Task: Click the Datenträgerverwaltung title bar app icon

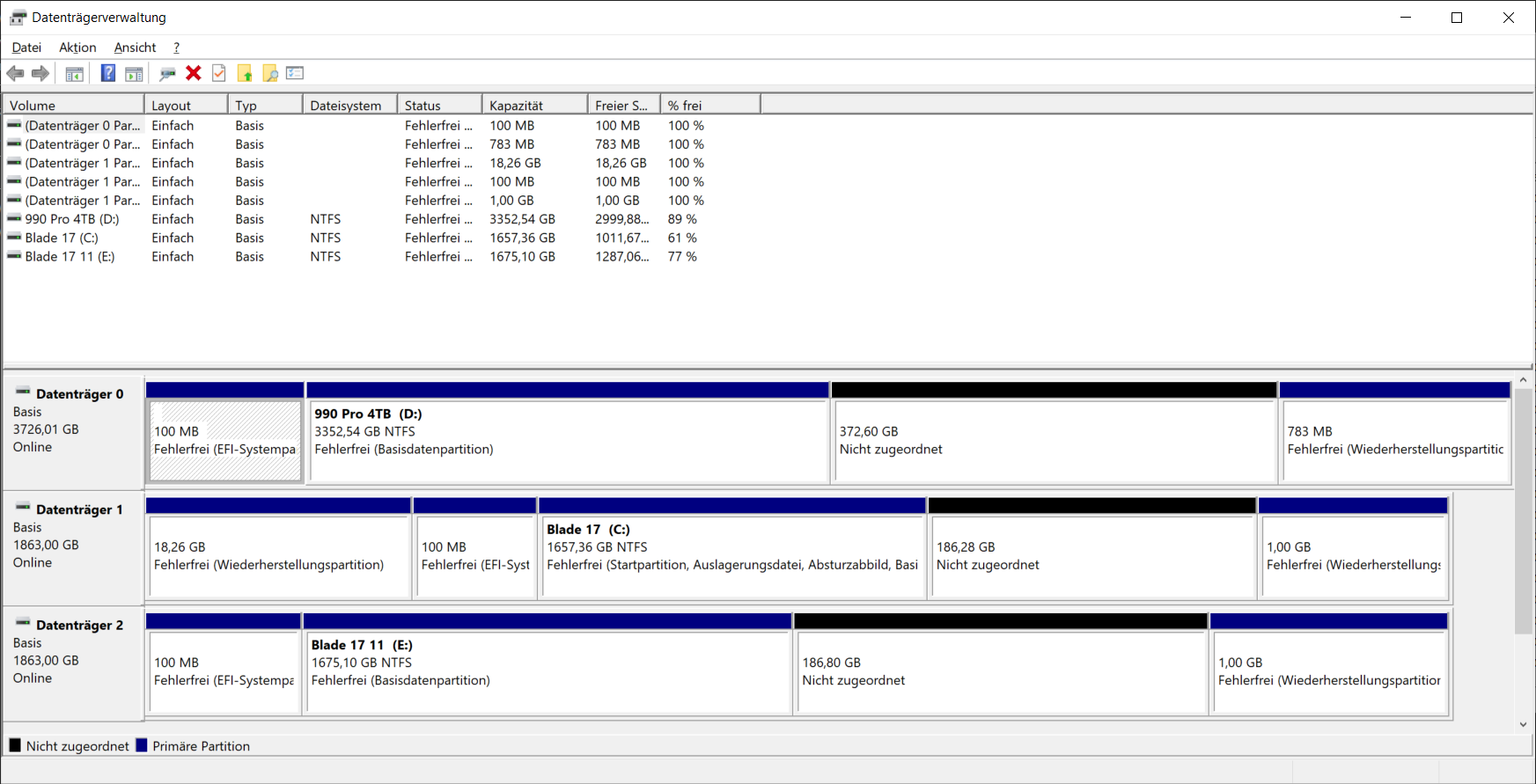Action: pos(18,18)
